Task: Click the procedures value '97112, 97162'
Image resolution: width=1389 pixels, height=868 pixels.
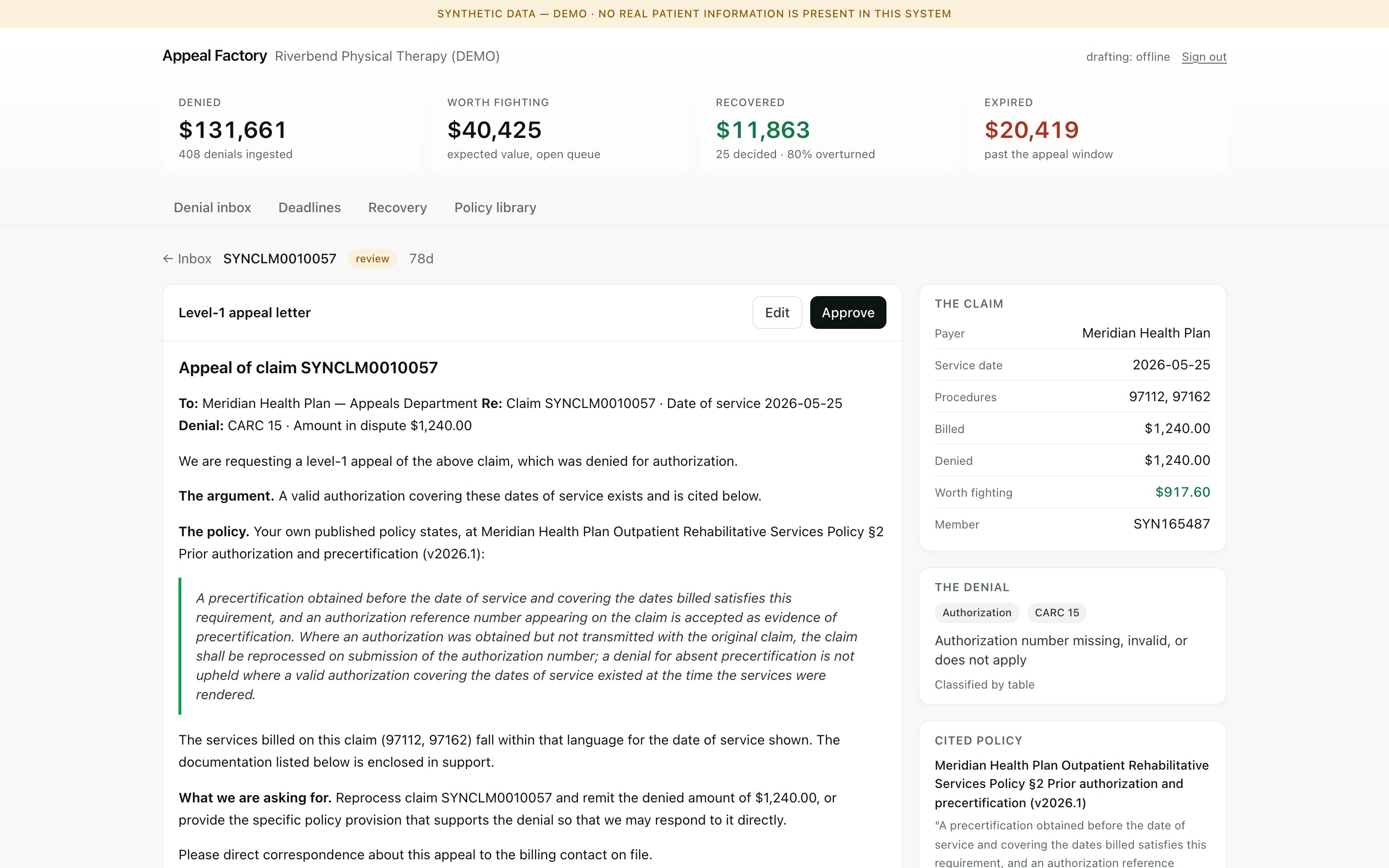Action: 1169,397
